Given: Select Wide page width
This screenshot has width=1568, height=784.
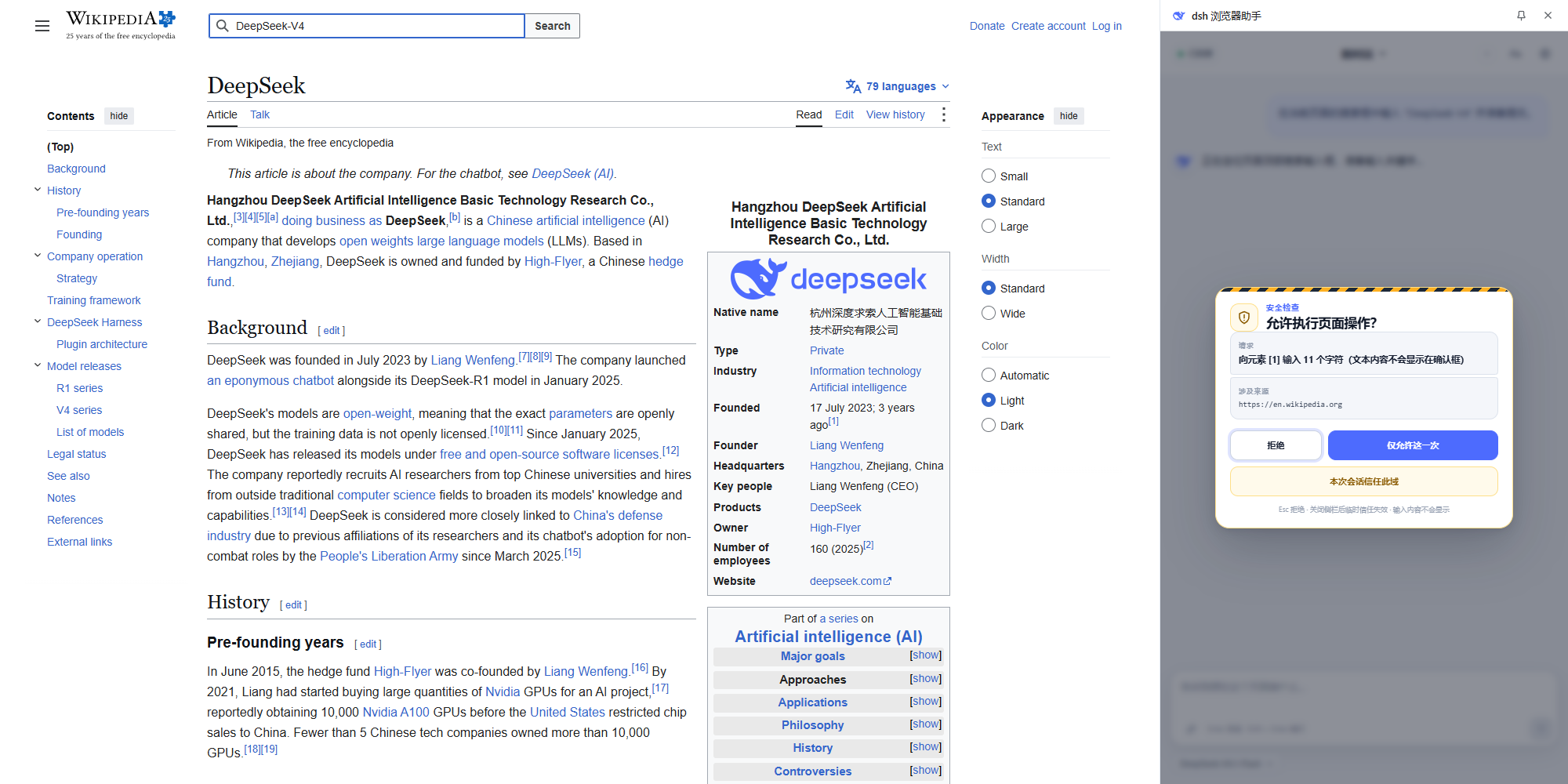Looking at the screenshot, I should [989, 314].
